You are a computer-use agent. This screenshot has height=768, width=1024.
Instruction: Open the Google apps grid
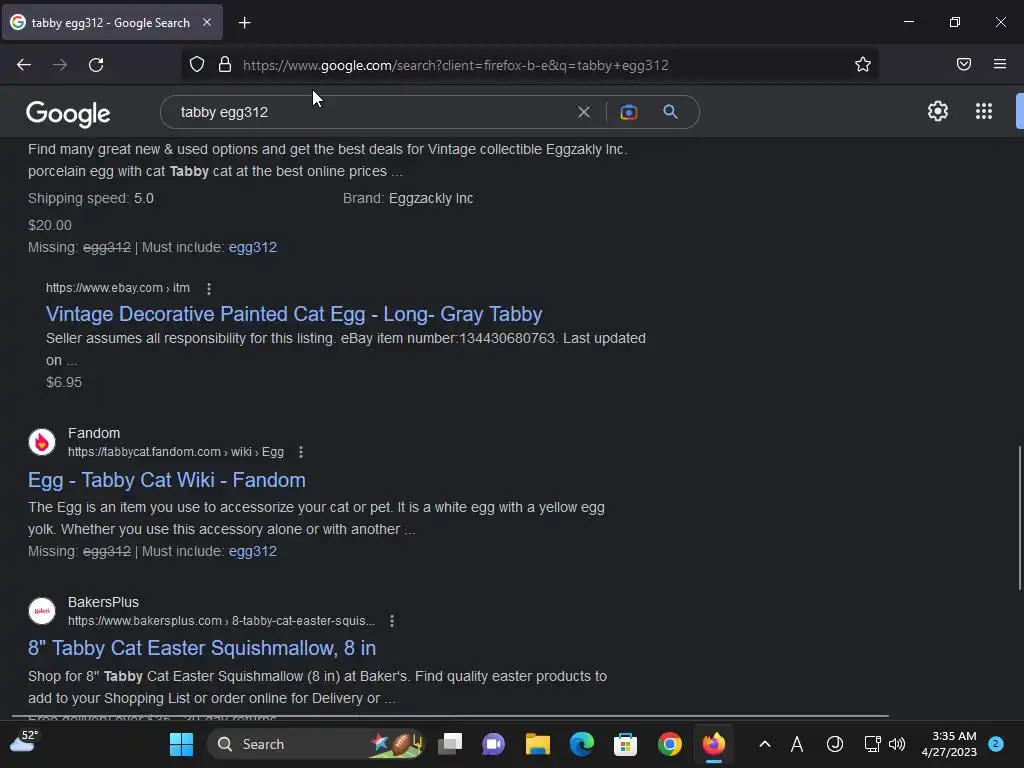coord(984,111)
